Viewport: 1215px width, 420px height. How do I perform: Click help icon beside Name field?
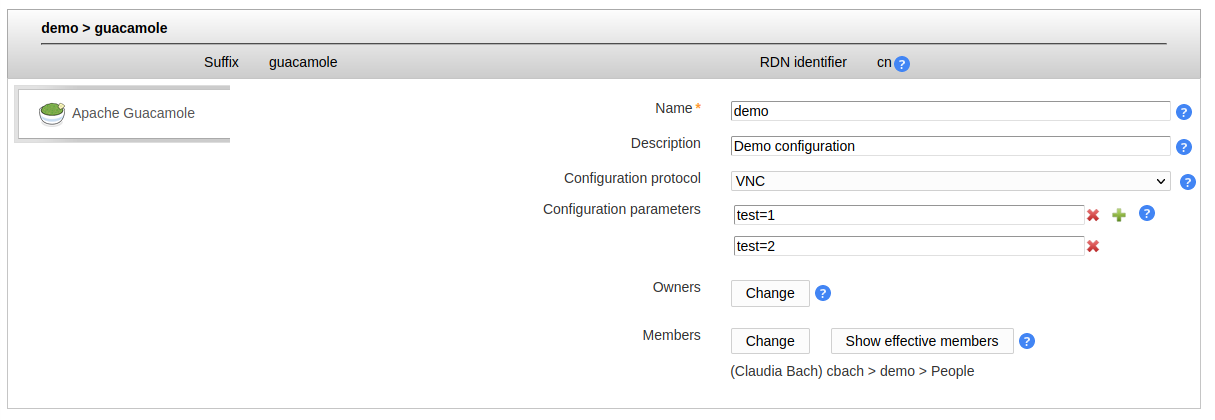1184,112
